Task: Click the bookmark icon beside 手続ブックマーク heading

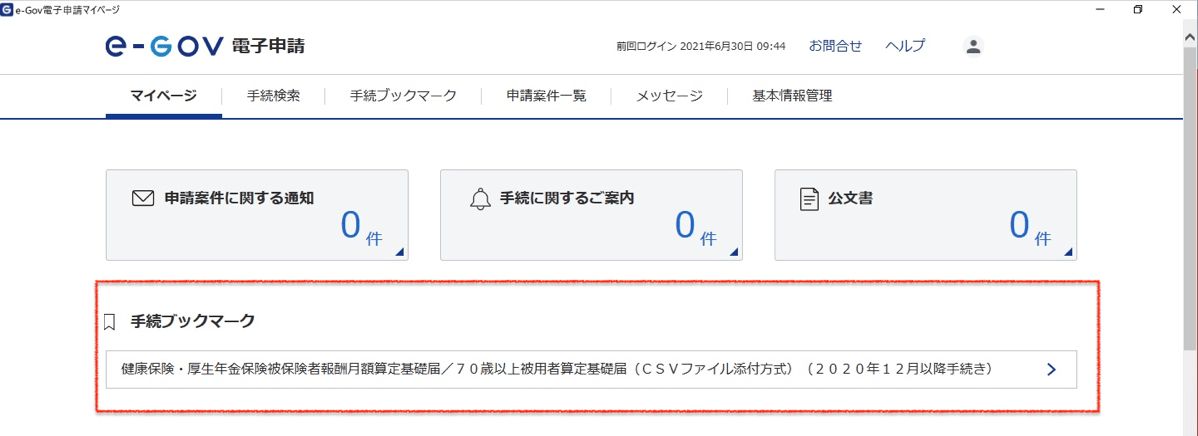Action: coord(109,321)
